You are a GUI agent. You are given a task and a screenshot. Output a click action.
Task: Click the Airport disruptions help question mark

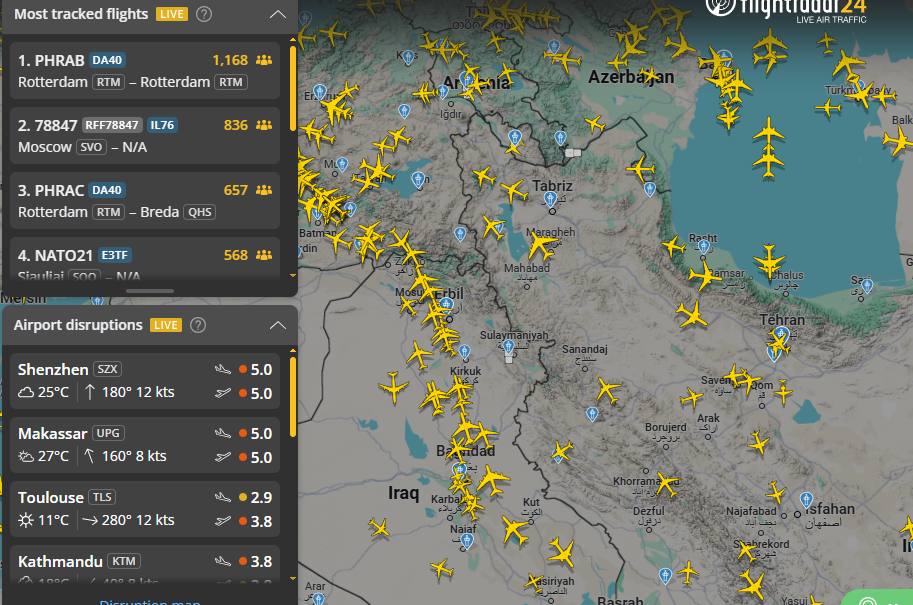coord(198,325)
